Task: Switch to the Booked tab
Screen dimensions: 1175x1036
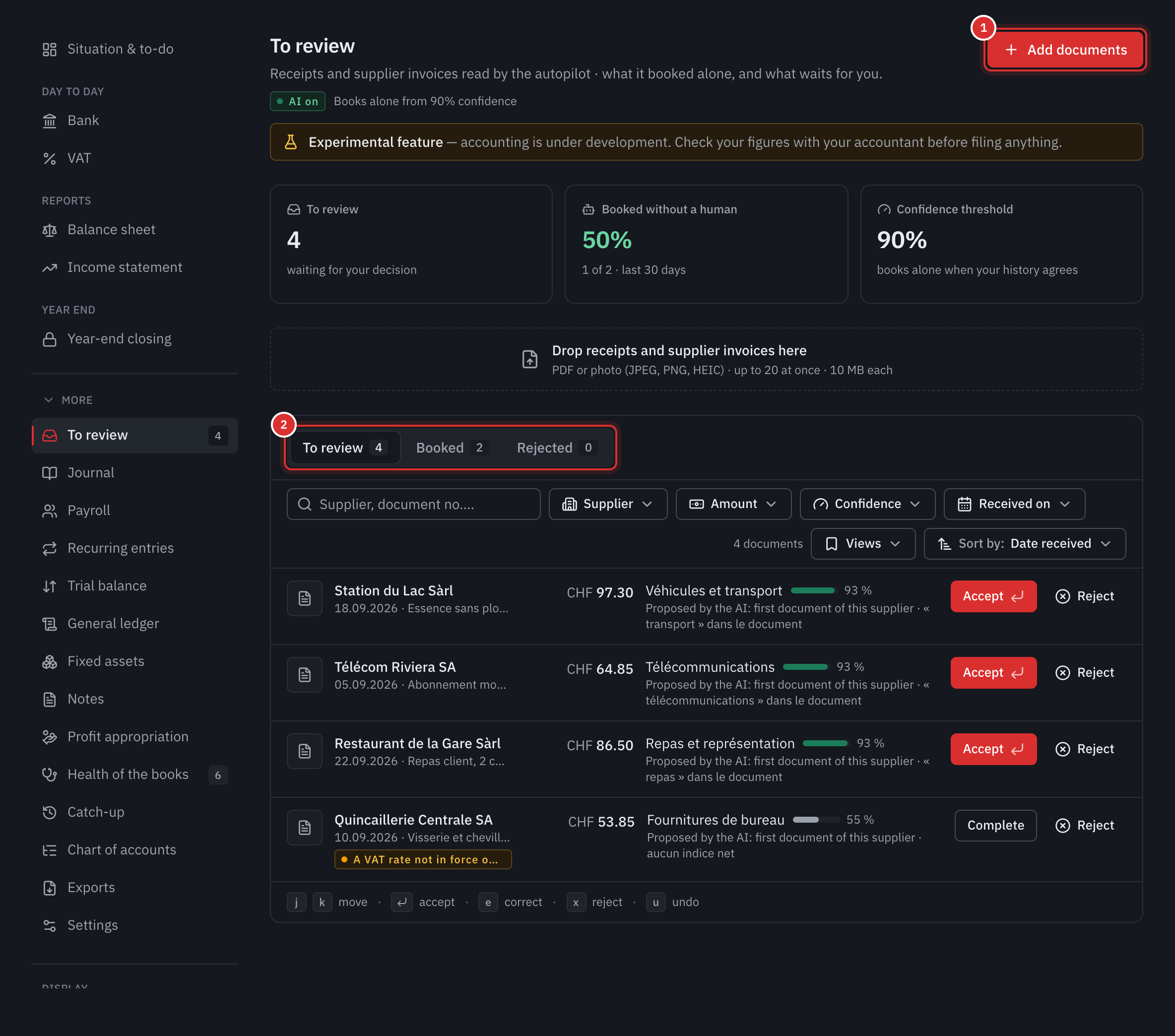Action: [x=452, y=448]
